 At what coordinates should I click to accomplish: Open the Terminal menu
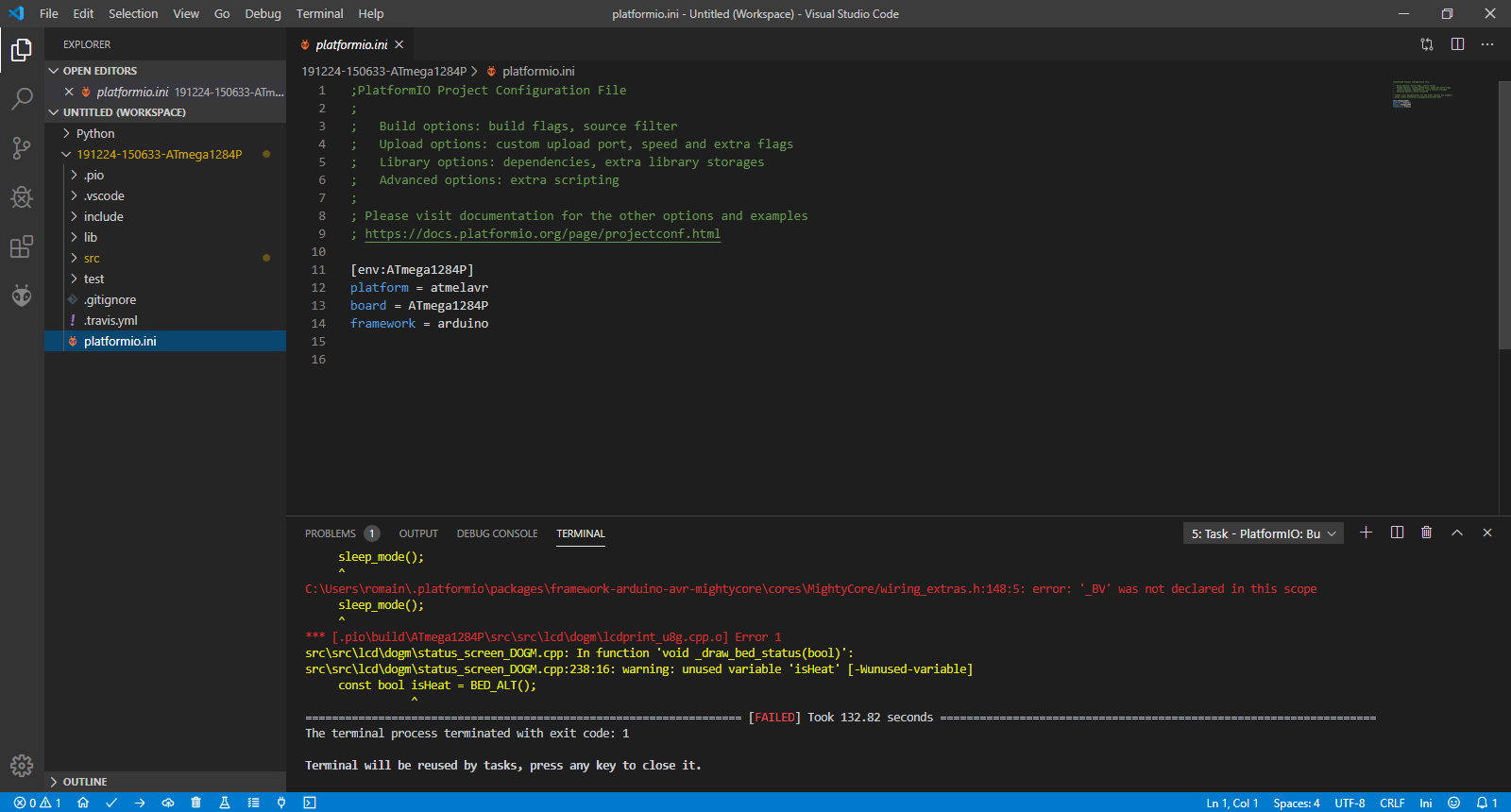tap(319, 13)
